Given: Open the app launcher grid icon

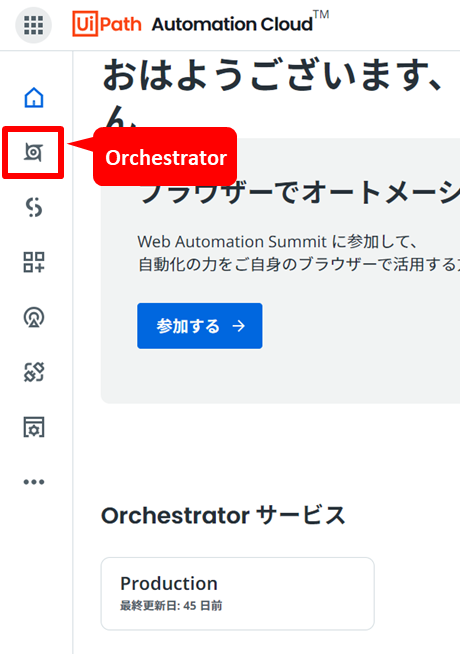Looking at the screenshot, I should pos(33,25).
